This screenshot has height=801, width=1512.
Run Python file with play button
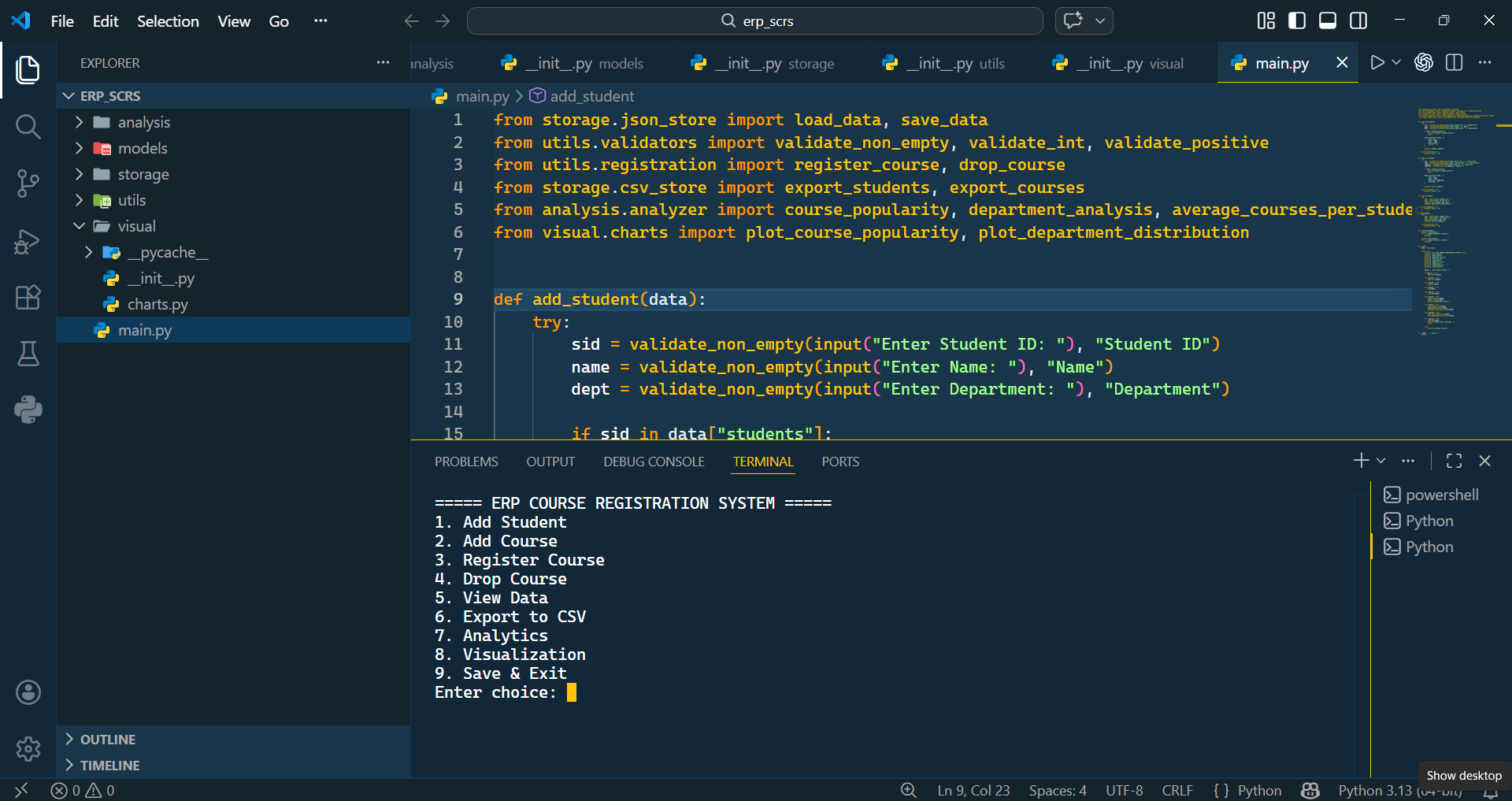[1377, 62]
